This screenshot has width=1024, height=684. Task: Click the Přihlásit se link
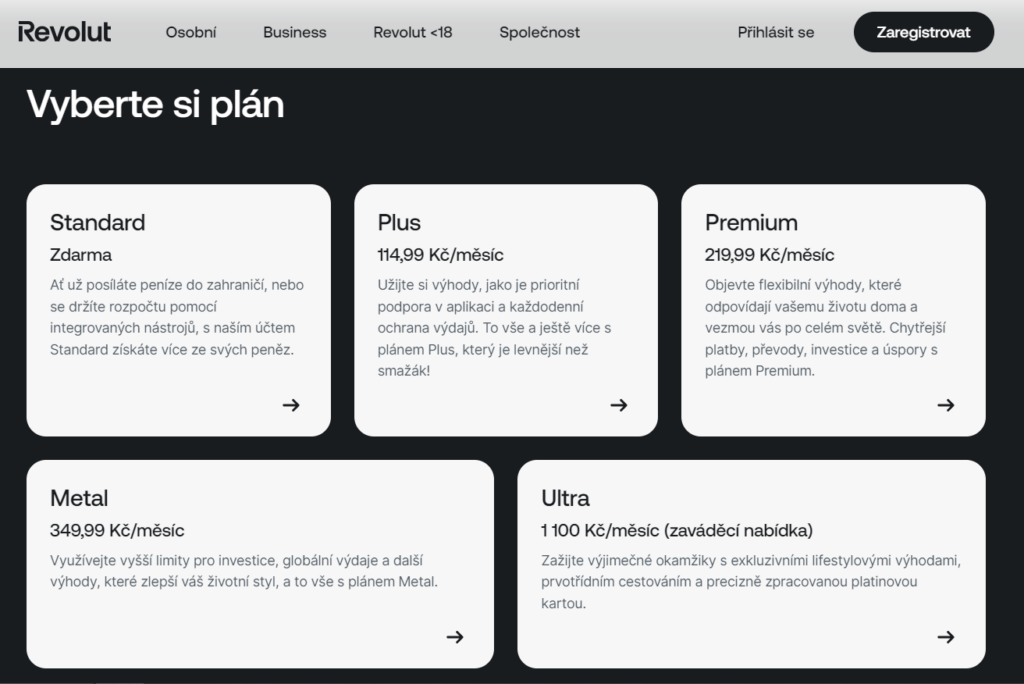point(776,32)
